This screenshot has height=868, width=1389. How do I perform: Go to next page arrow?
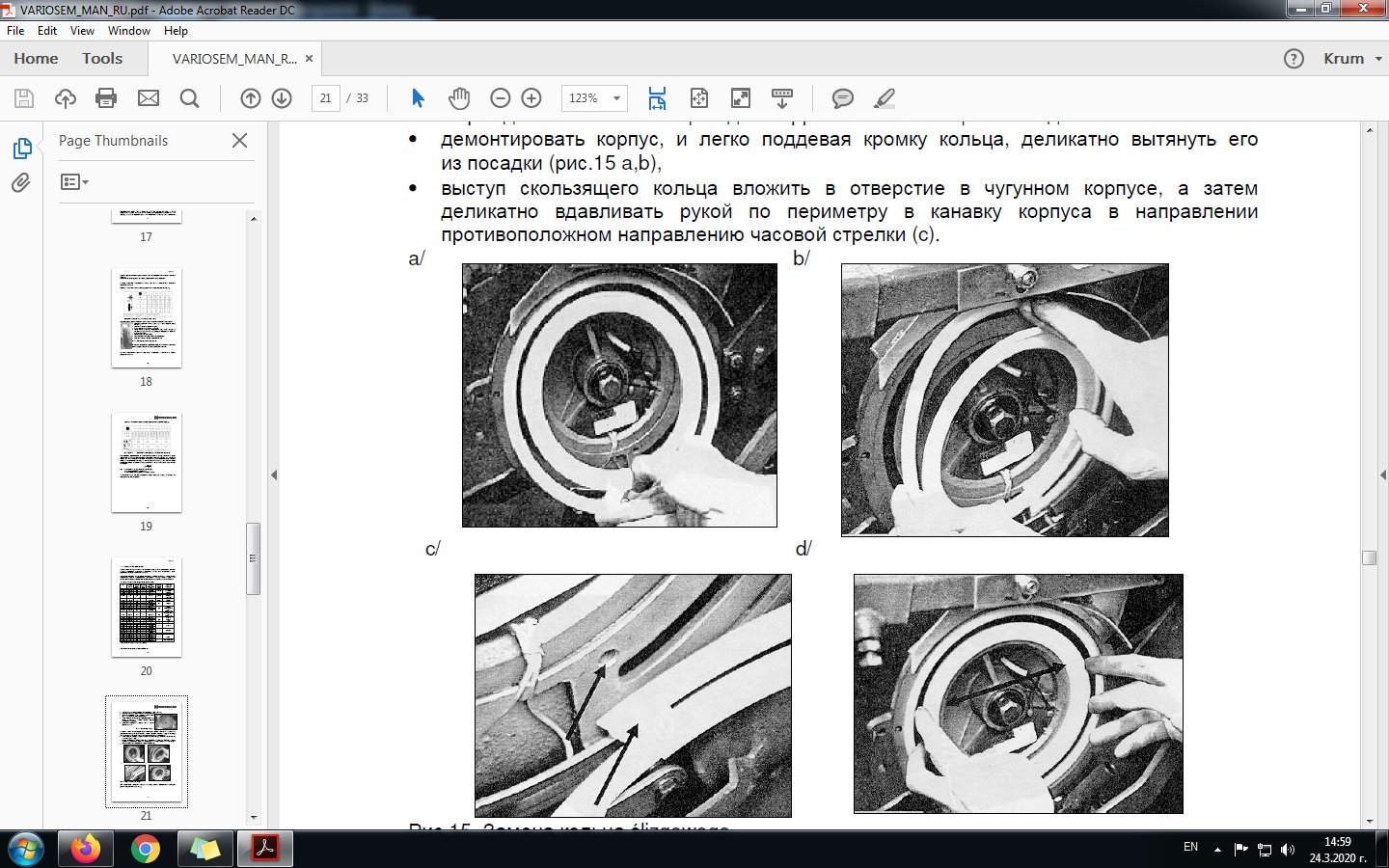coord(282,98)
